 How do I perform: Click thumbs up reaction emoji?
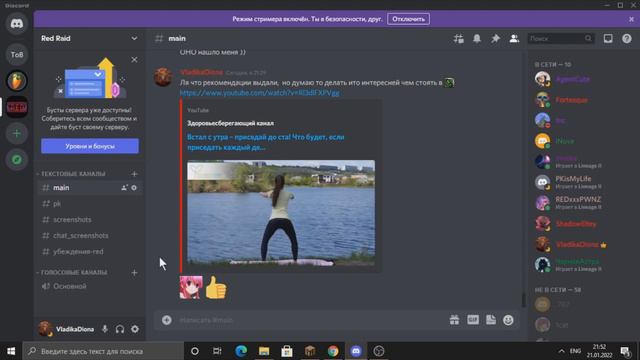click(x=216, y=287)
